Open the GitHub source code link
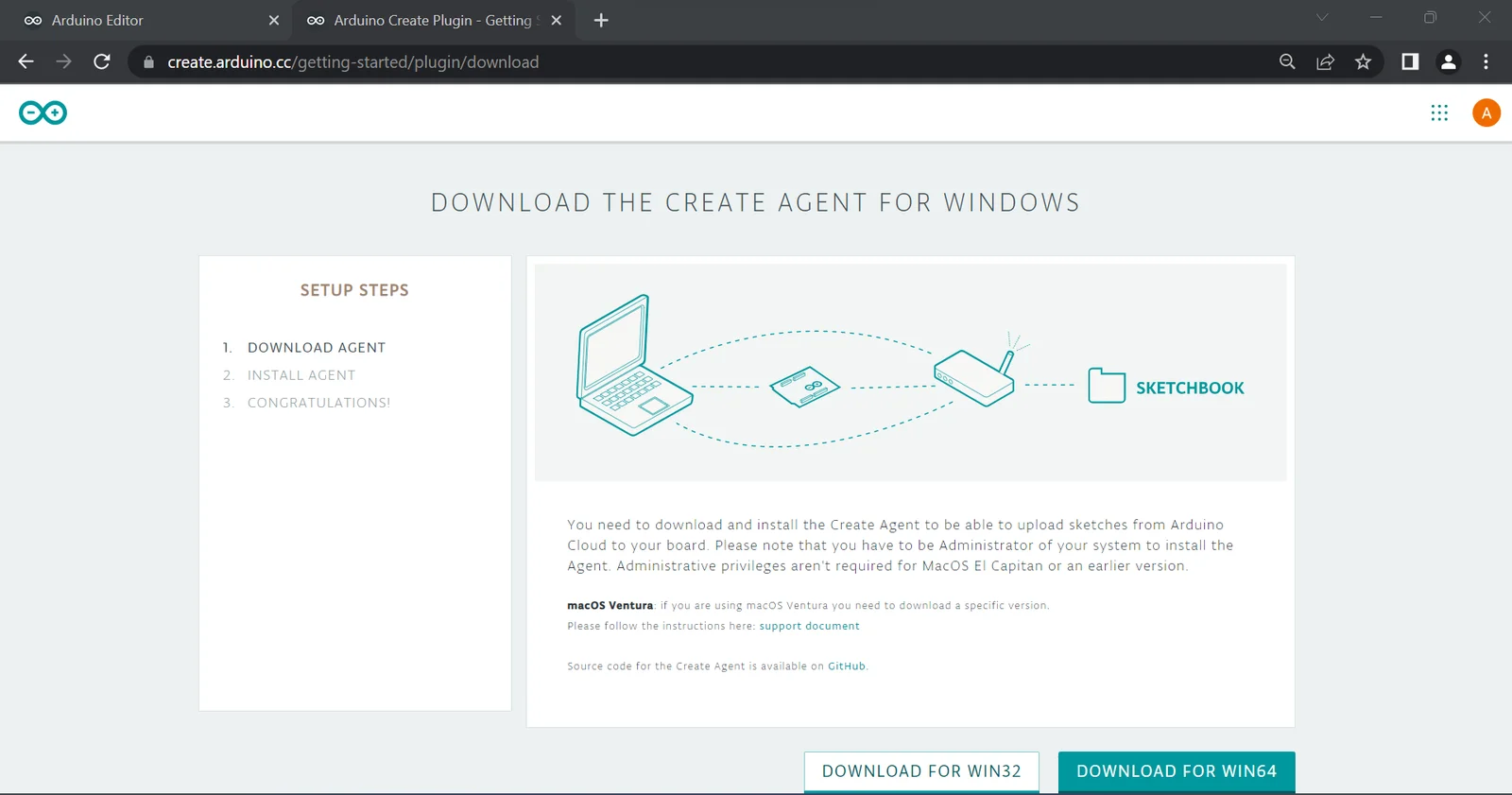This screenshot has width=1512, height=795. (847, 666)
